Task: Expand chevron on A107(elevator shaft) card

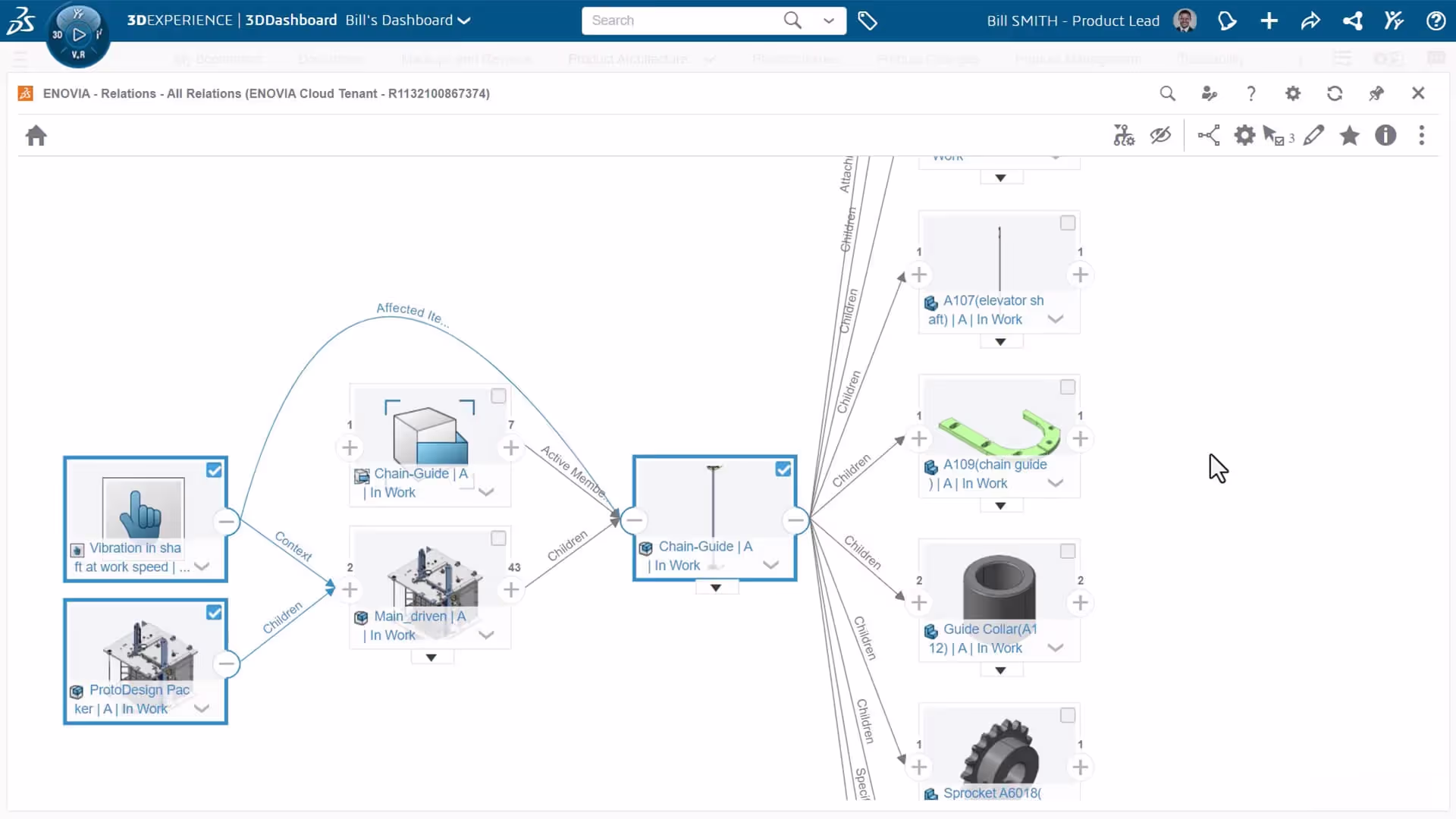Action: 1056,319
